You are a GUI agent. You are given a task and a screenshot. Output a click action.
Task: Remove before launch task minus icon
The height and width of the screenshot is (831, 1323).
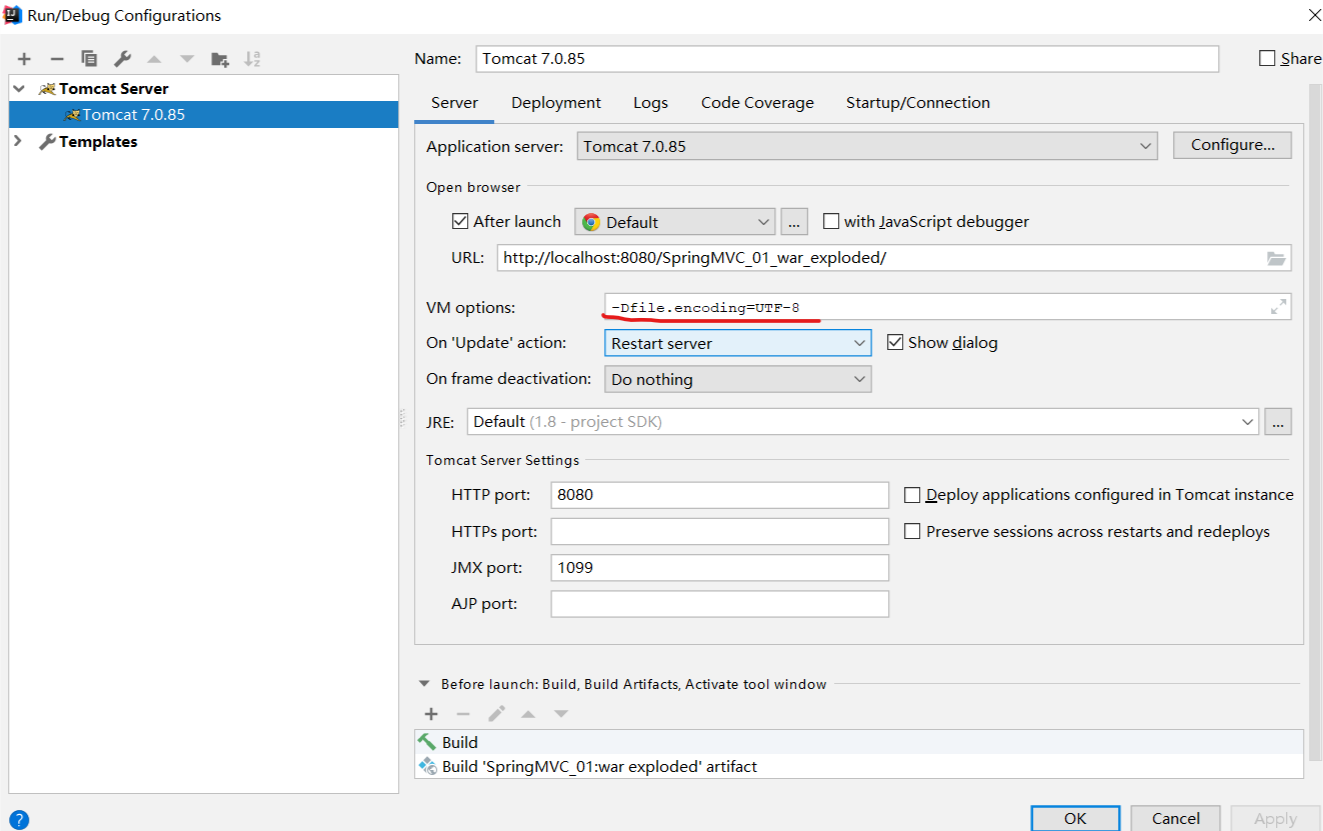463,714
